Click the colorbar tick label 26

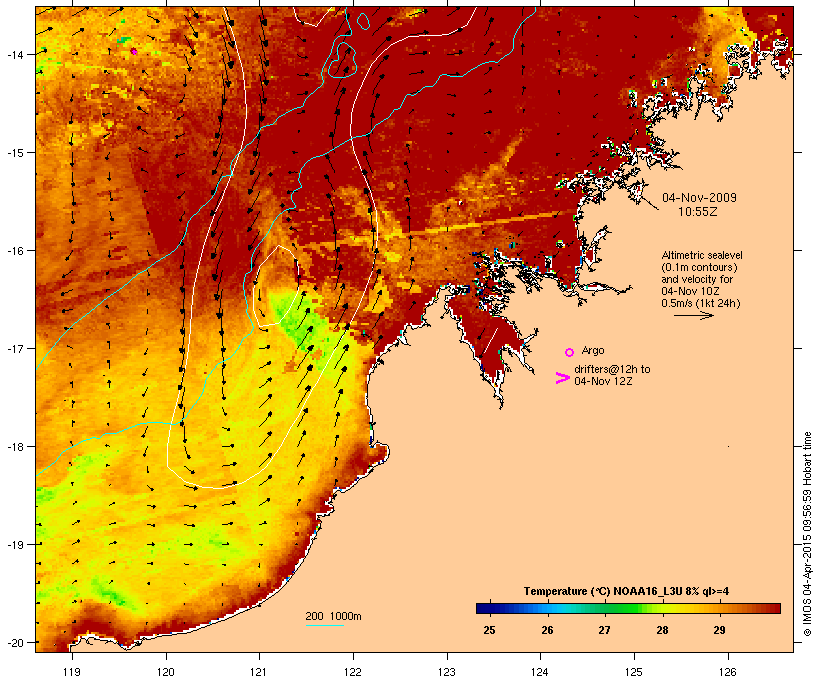(547, 630)
